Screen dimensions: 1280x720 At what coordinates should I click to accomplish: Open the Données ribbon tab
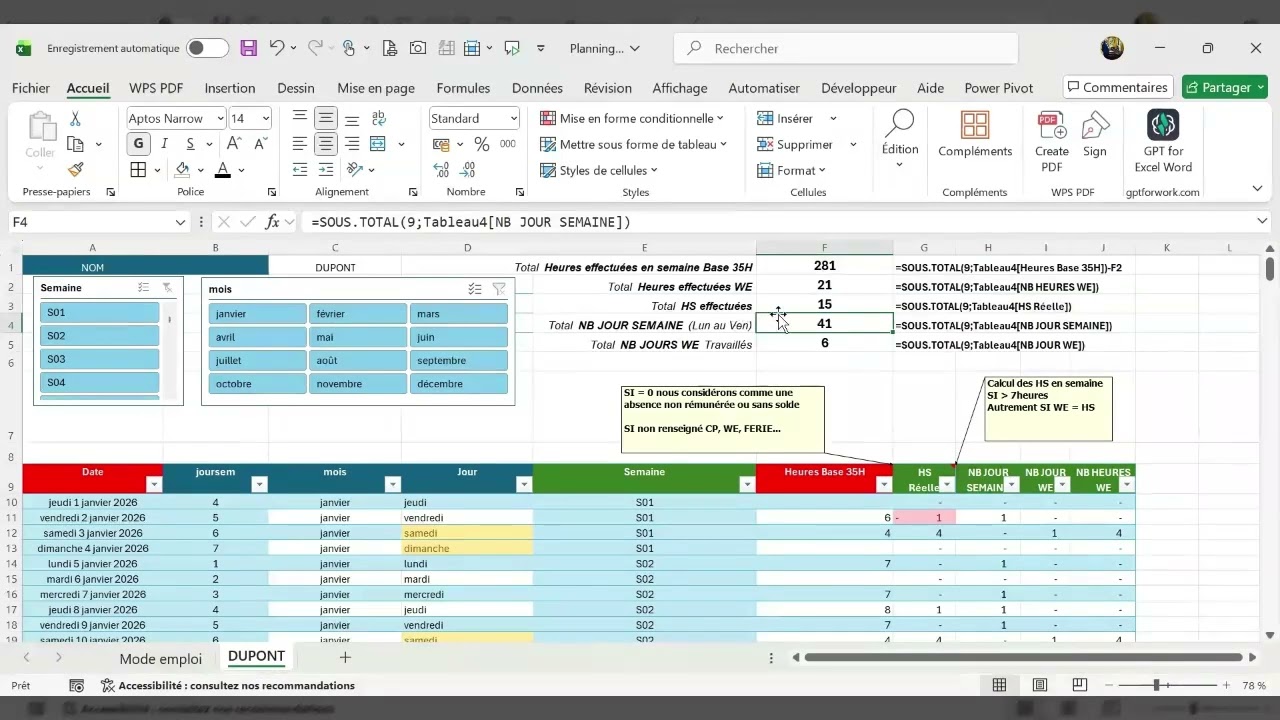(x=537, y=88)
